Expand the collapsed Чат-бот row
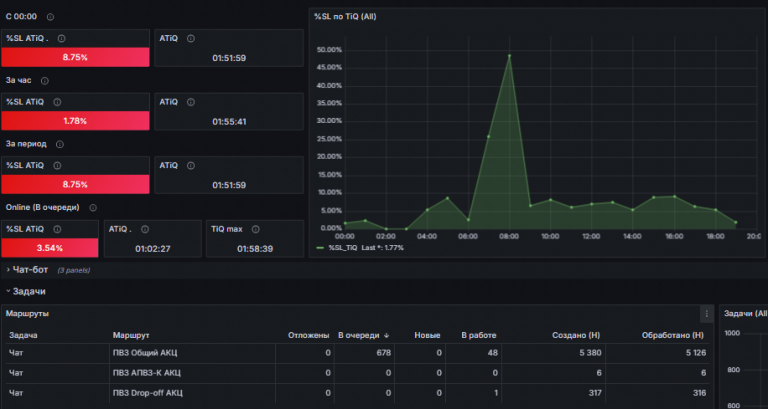 8,270
